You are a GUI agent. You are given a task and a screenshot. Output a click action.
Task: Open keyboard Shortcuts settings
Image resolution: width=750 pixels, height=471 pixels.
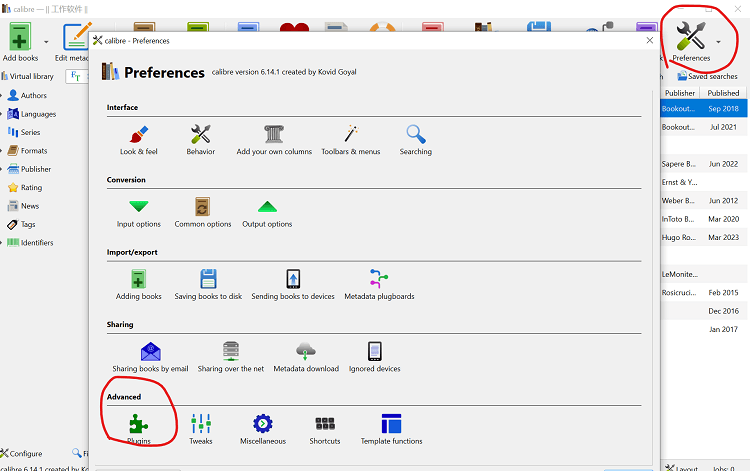tap(325, 429)
